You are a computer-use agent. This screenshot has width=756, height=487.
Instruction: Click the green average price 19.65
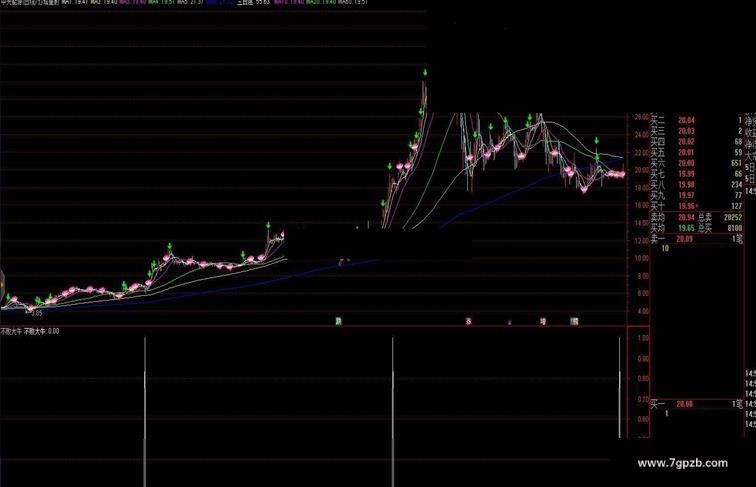686,228
